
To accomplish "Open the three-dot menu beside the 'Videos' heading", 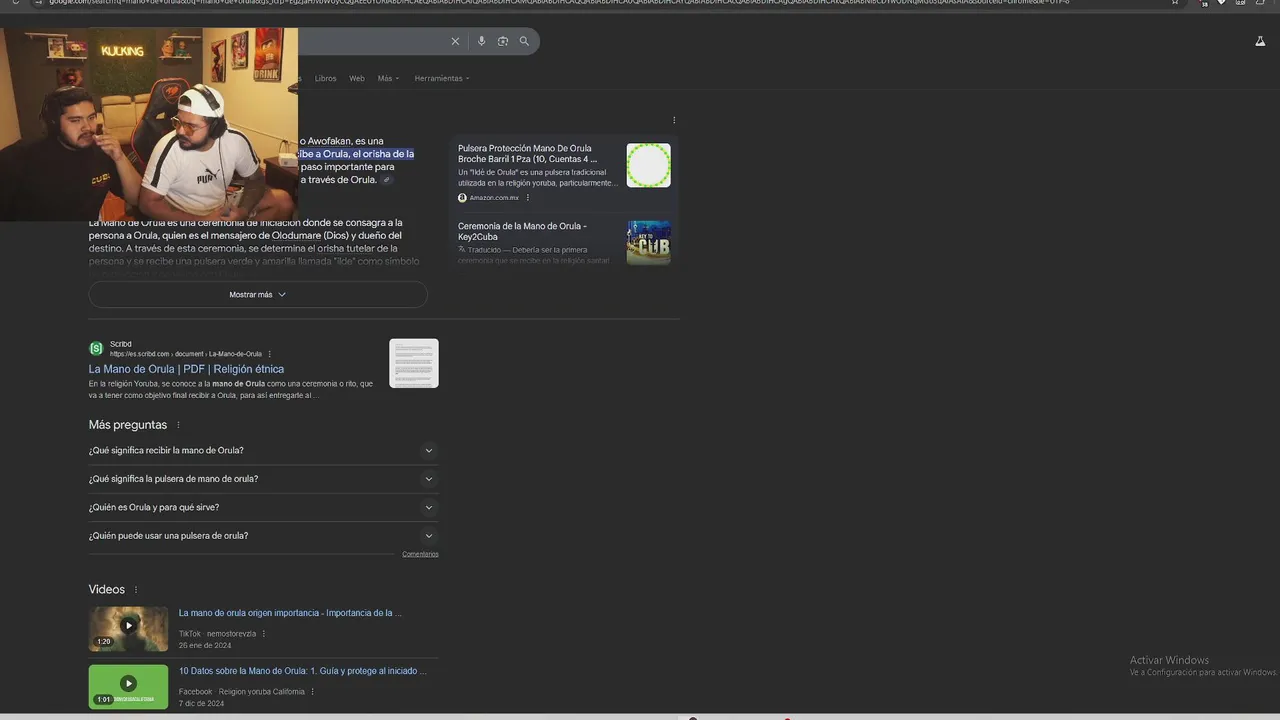I will point(136,590).
